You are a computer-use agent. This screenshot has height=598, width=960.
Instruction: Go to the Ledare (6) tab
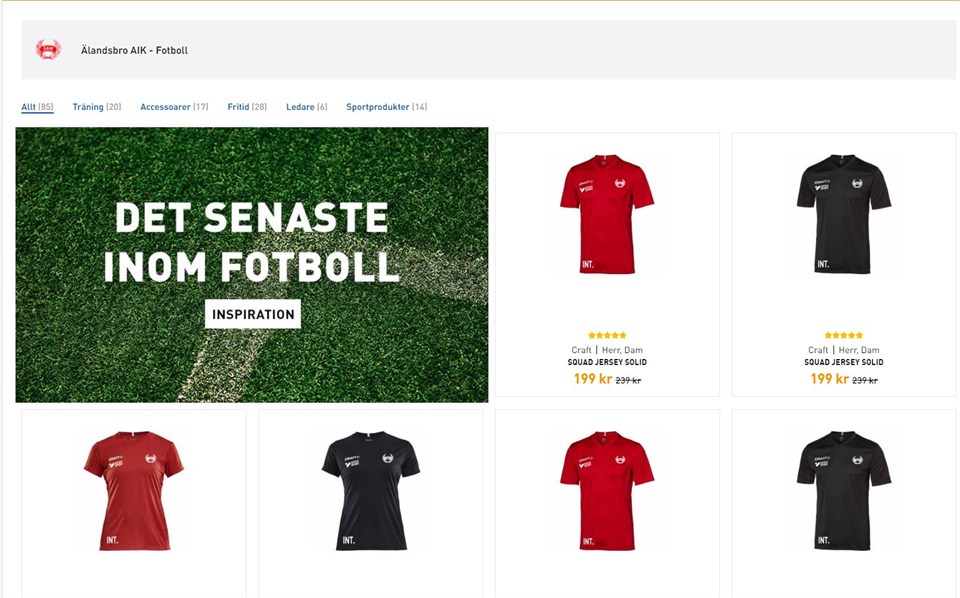pyautogui.click(x=307, y=107)
